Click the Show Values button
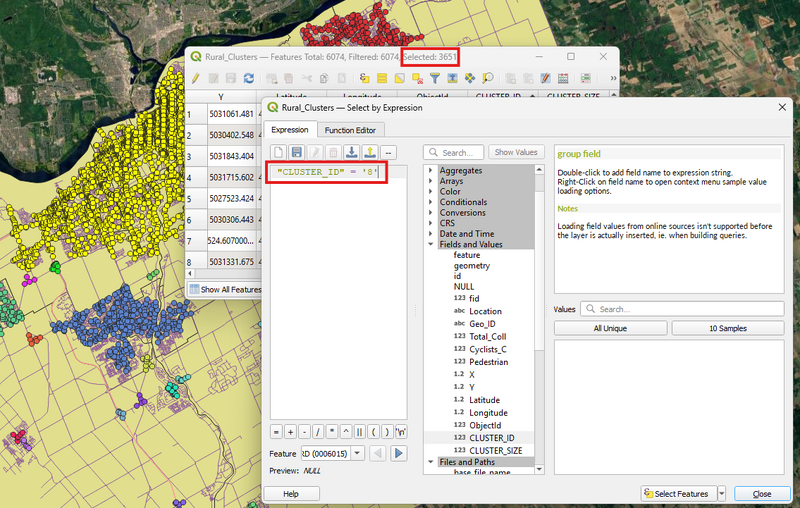 [516, 152]
